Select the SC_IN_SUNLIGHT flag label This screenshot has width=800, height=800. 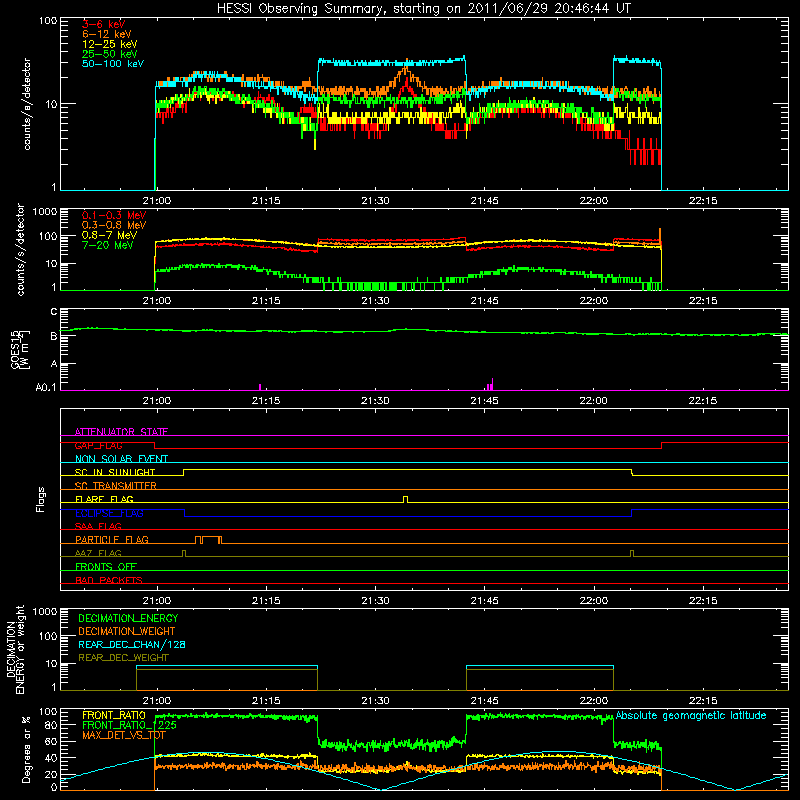click(x=115, y=472)
